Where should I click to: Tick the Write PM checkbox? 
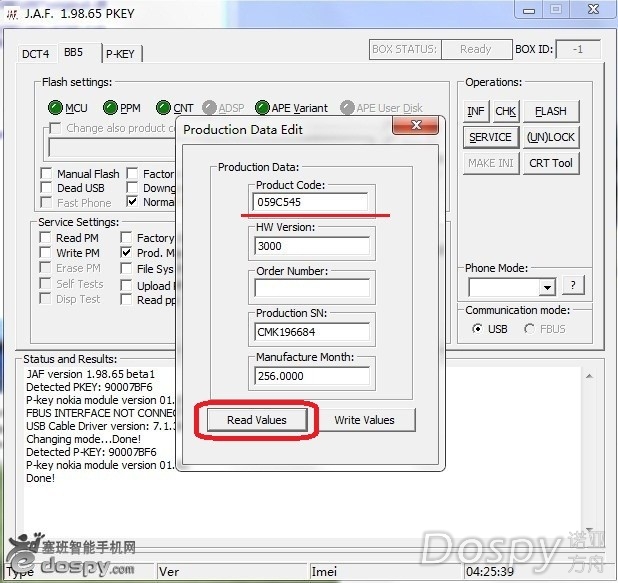(45, 253)
